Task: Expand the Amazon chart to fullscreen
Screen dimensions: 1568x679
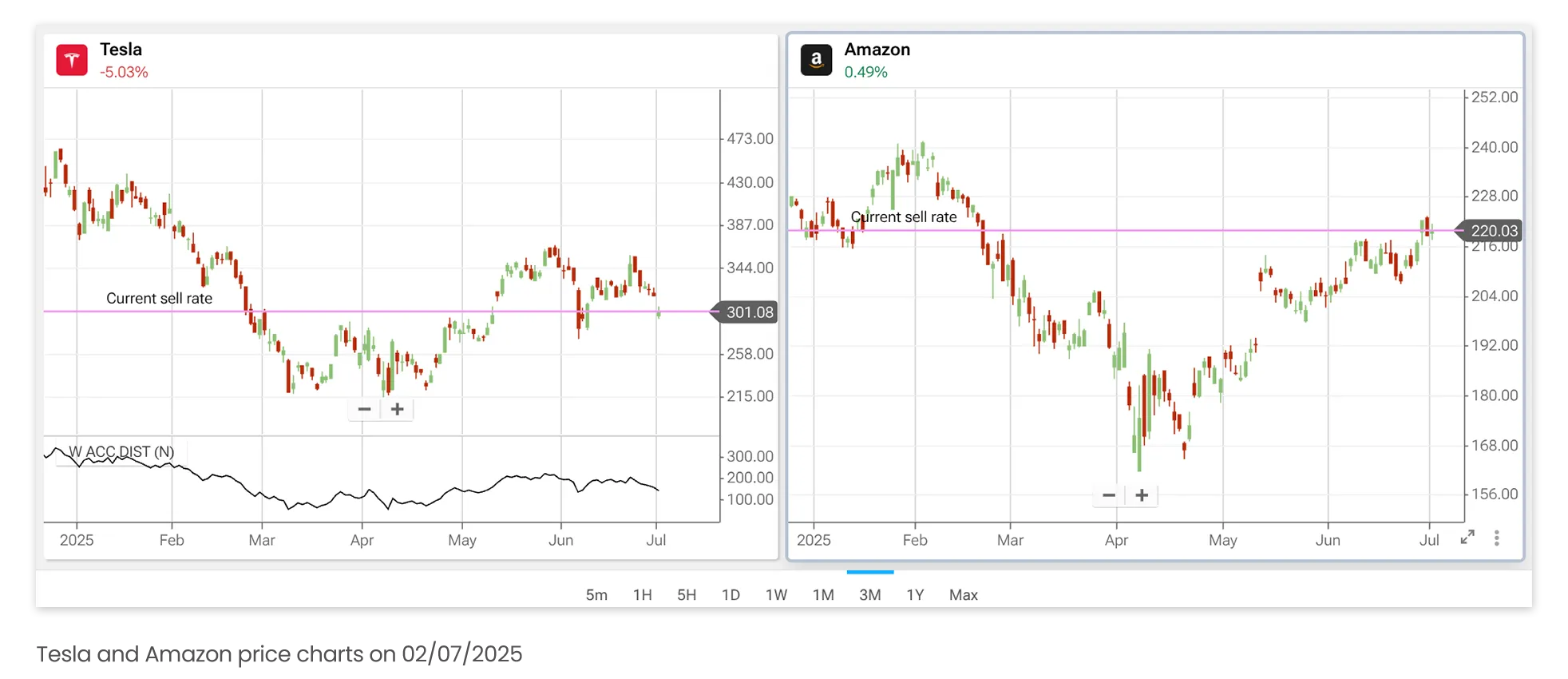Action: (x=1467, y=538)
